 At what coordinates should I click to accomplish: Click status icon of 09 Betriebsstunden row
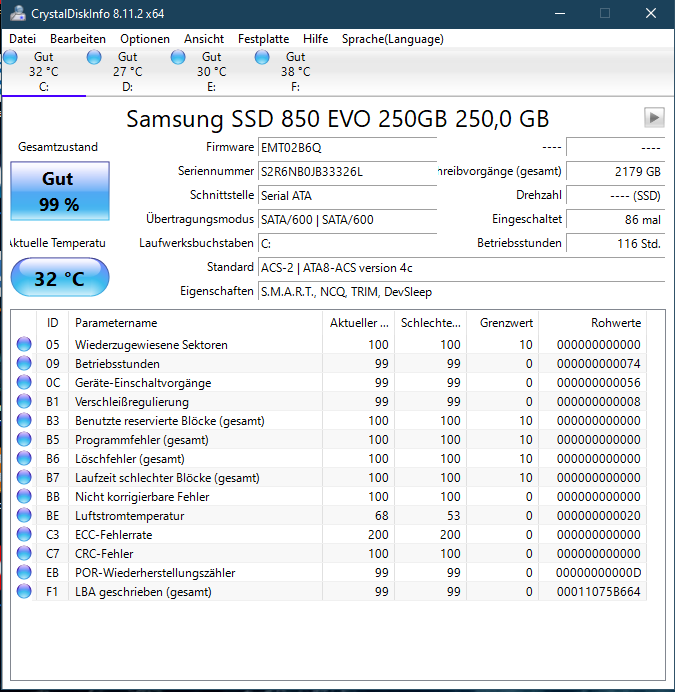(x=24, y=363)
